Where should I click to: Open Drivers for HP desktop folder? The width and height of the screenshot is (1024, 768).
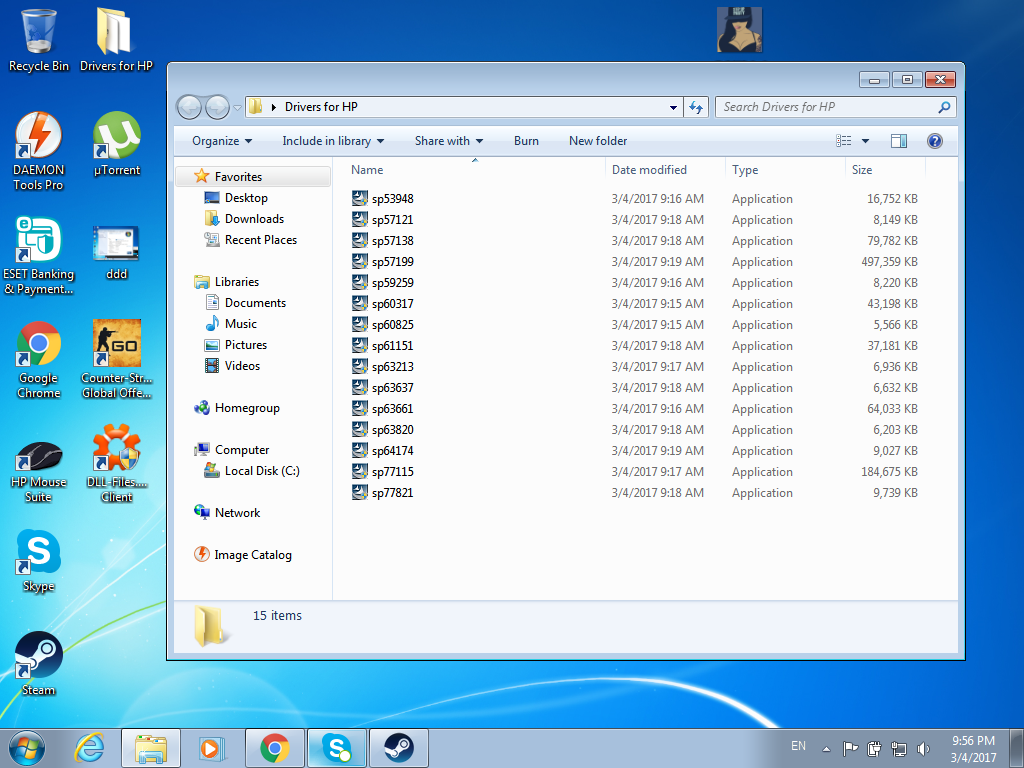point(116,40)
